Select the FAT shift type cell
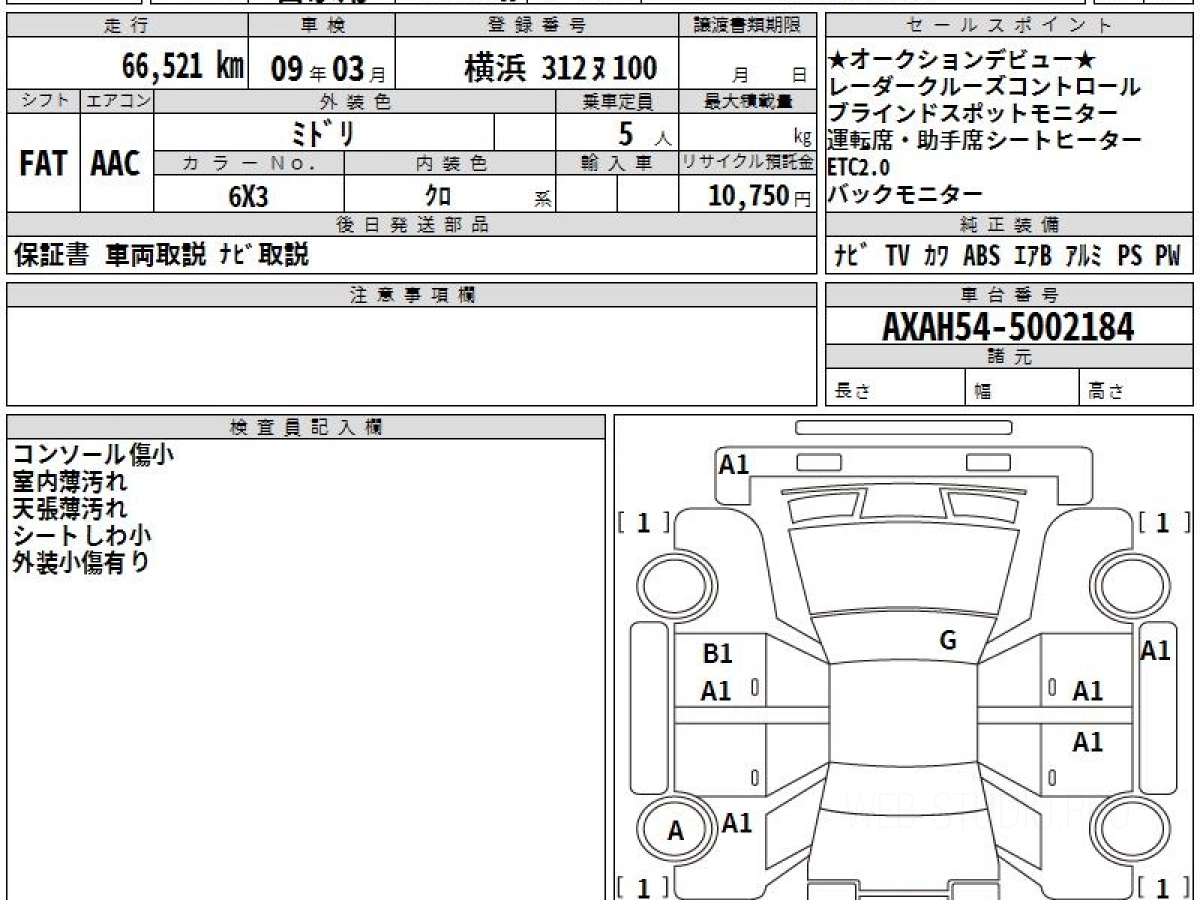The width and height of the screenshot is (1200, 900). tap(43, 164)
